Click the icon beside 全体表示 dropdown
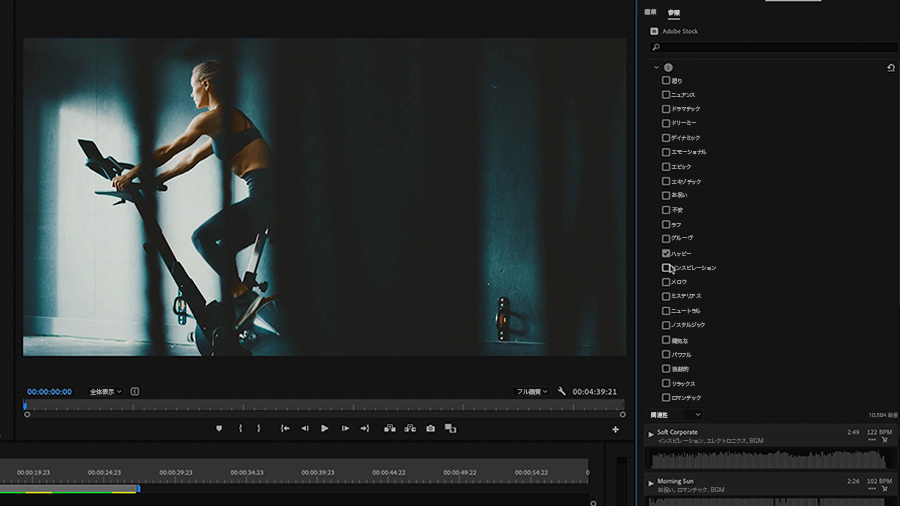This screenshot has height=506, width=900. (135, 391)
